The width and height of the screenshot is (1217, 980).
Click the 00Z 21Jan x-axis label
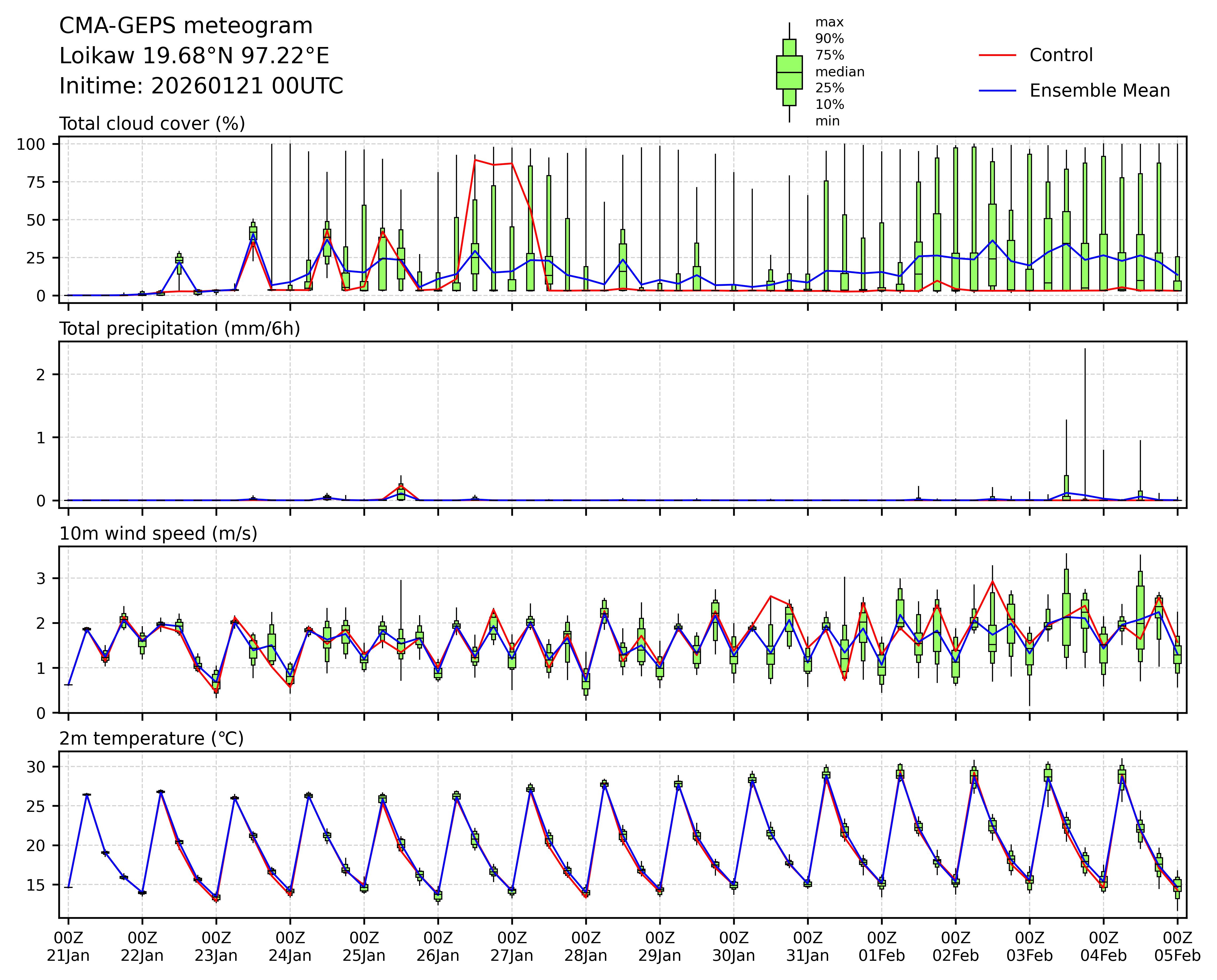pyautogui.click(x=68, y=947)
